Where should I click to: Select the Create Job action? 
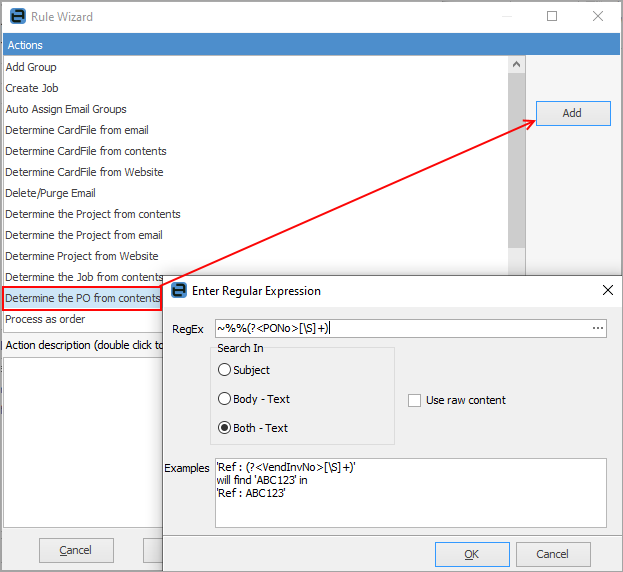point(32,88)
